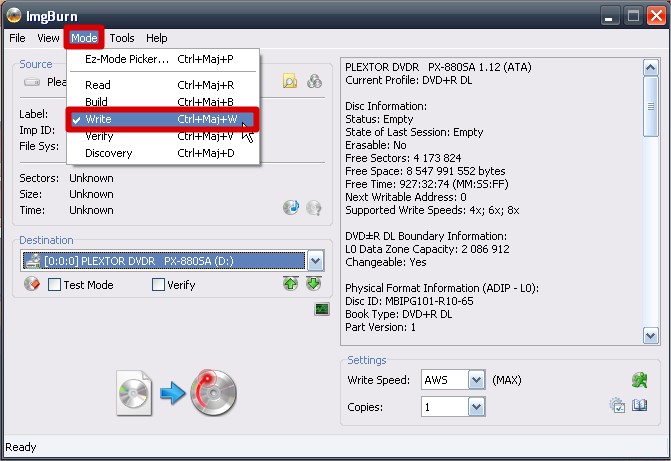Screen dimensions: 671x461
Task: Enable the Test Mode checkbox
Action: (56, 285)
